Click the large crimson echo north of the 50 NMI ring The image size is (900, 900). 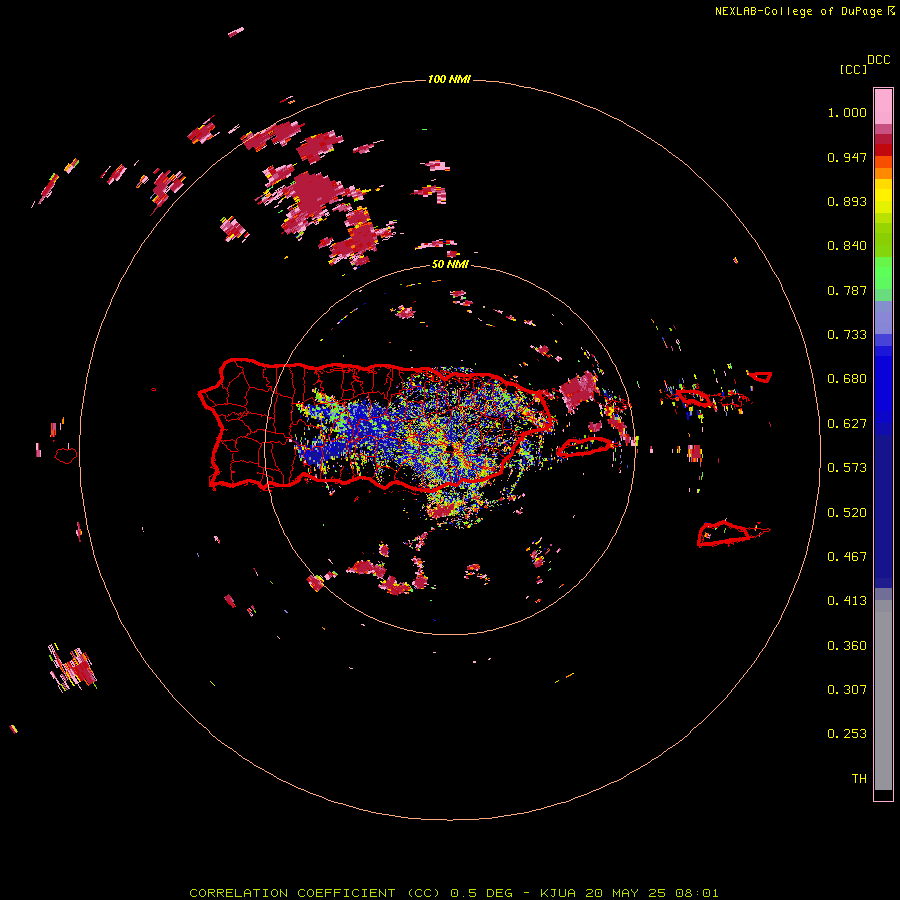point(313,195)
